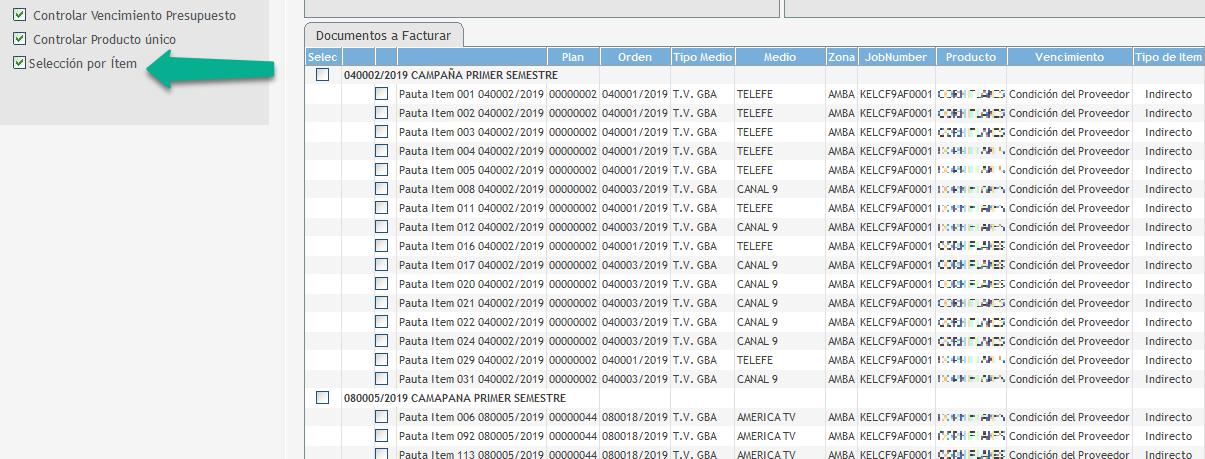1205x459 pixels.
Task: Select the 040002/2019 Campaña Primer Semestre group checkbox
Action: point(322,75)
